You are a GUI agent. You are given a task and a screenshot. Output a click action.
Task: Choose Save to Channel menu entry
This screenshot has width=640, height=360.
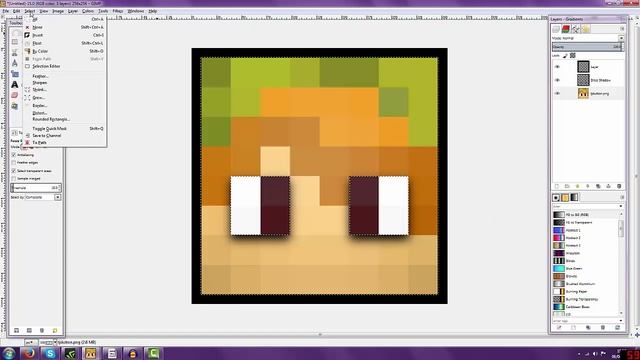[64, 136]
